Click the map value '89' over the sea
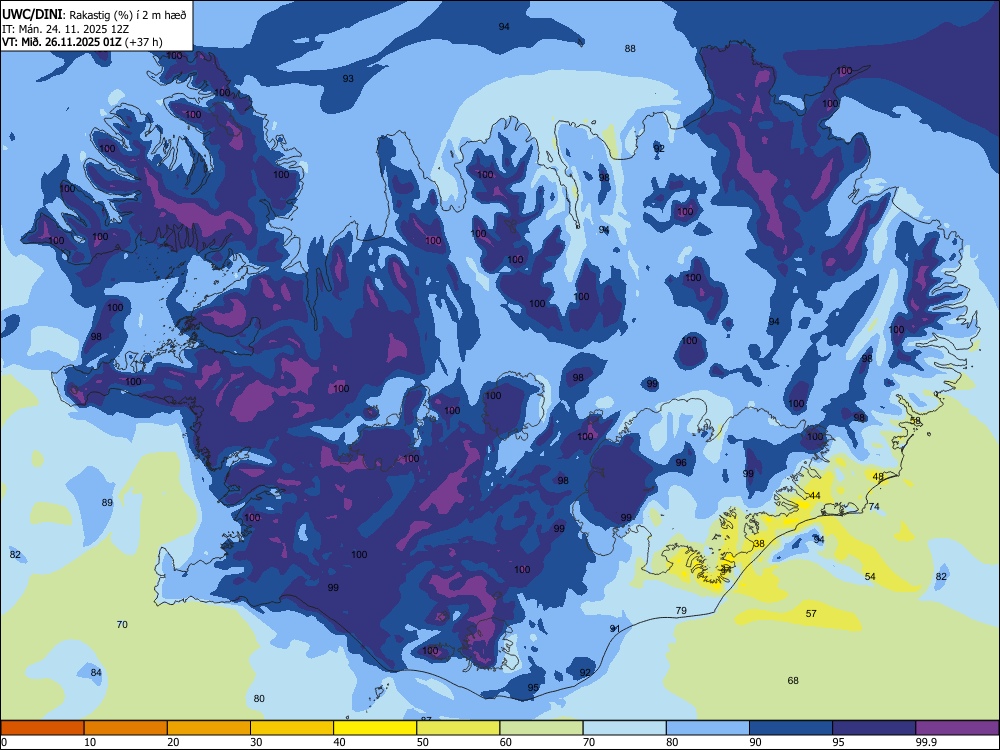This screenshot has width=1000, height=750. click(107, 503)
